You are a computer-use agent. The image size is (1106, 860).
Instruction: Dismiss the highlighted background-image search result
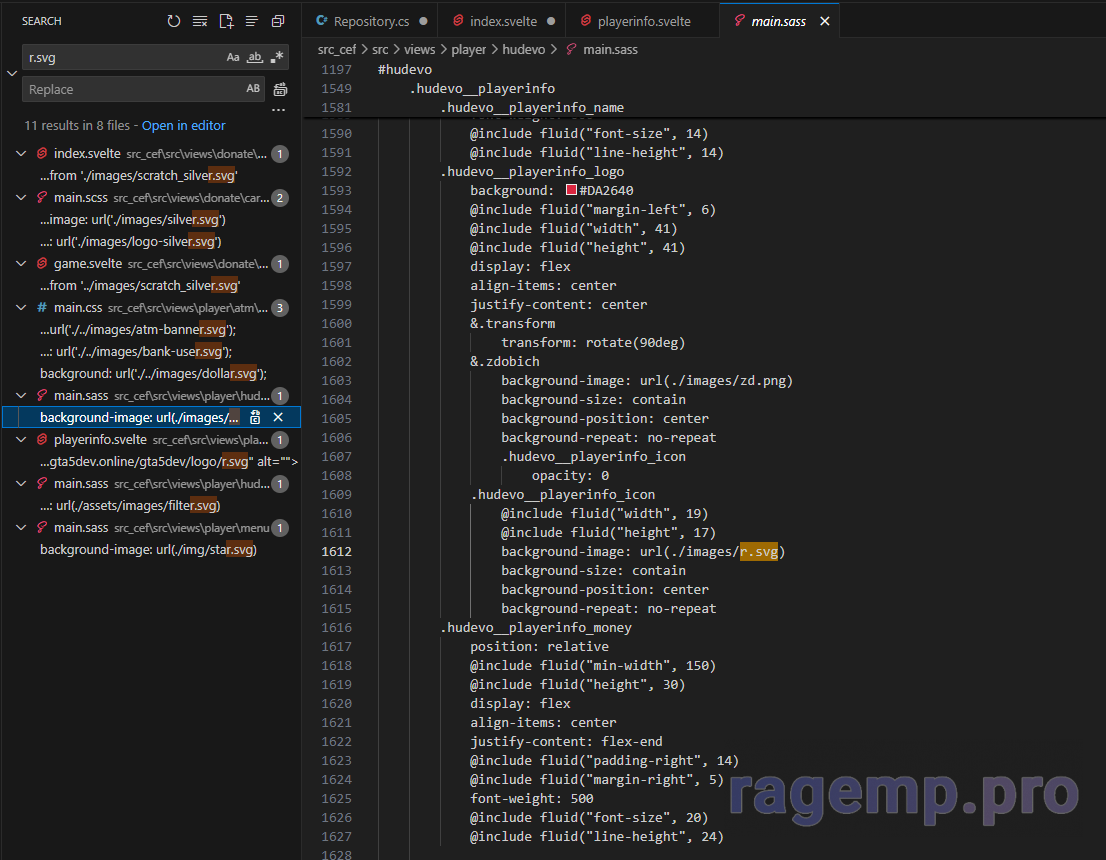pos(279,417)
